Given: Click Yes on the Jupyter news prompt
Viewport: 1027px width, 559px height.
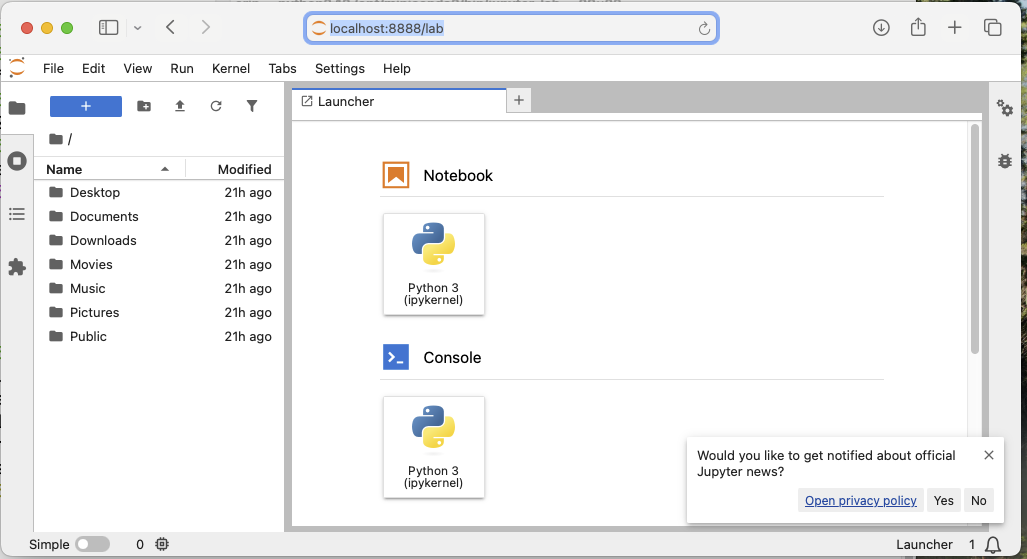Looking at the screenshot, I should click(943, 500).
